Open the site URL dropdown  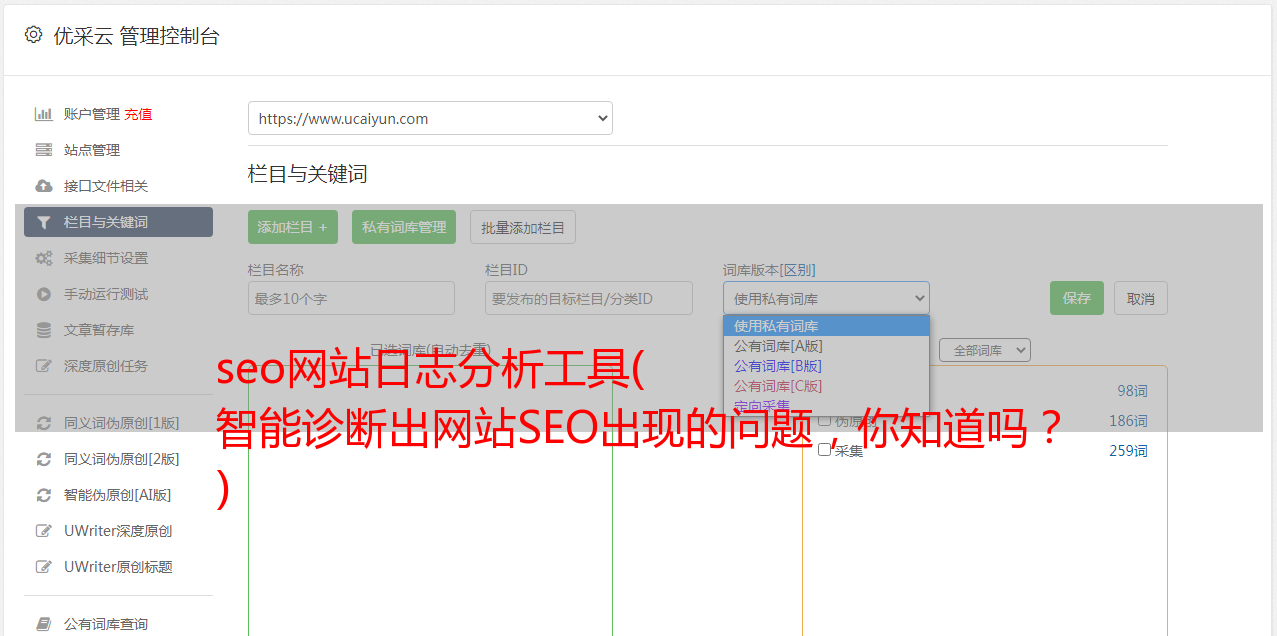point(430,118)
